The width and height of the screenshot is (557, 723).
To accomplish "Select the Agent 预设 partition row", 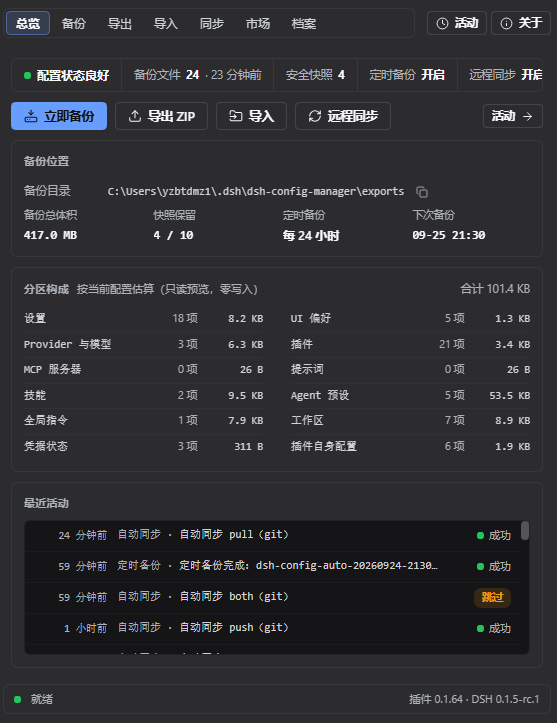I will point(410,395).
